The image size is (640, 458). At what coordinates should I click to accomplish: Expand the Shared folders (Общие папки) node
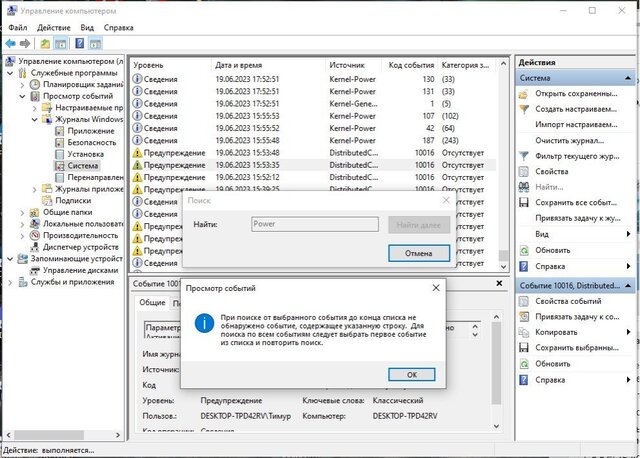(22, 212)
